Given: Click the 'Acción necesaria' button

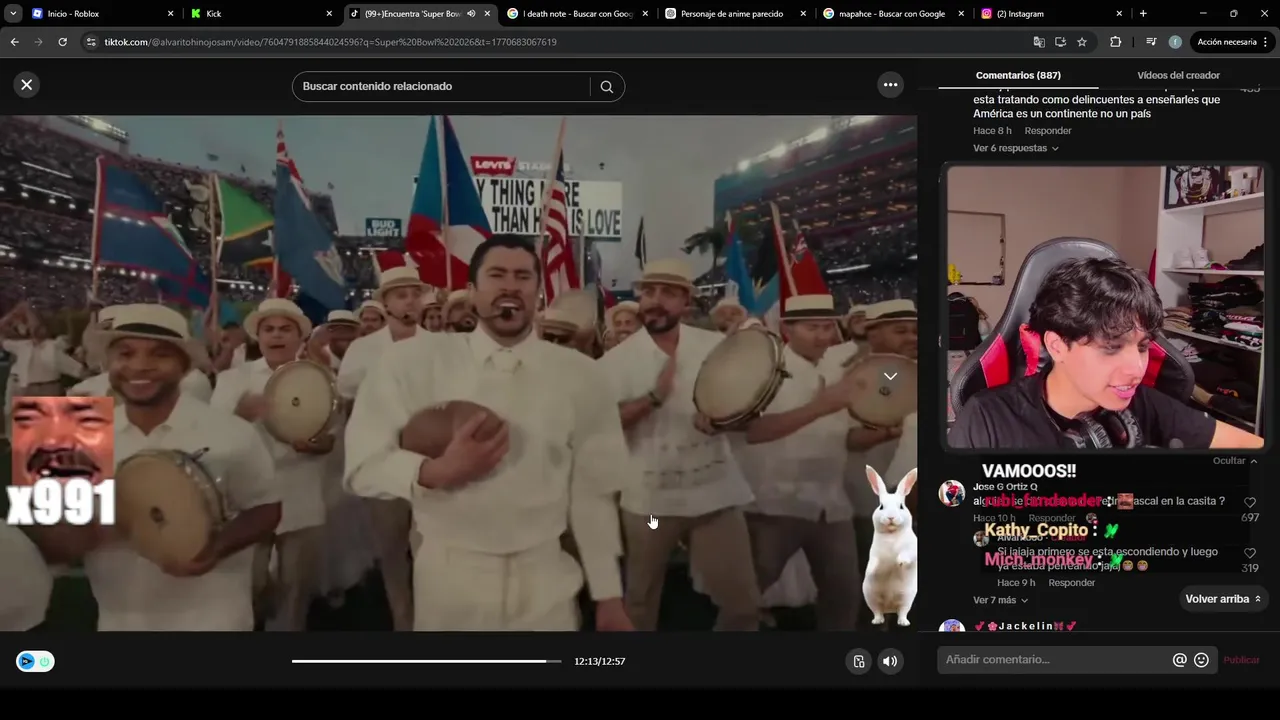Looking at the screenshot, I should coord(1227,42).
